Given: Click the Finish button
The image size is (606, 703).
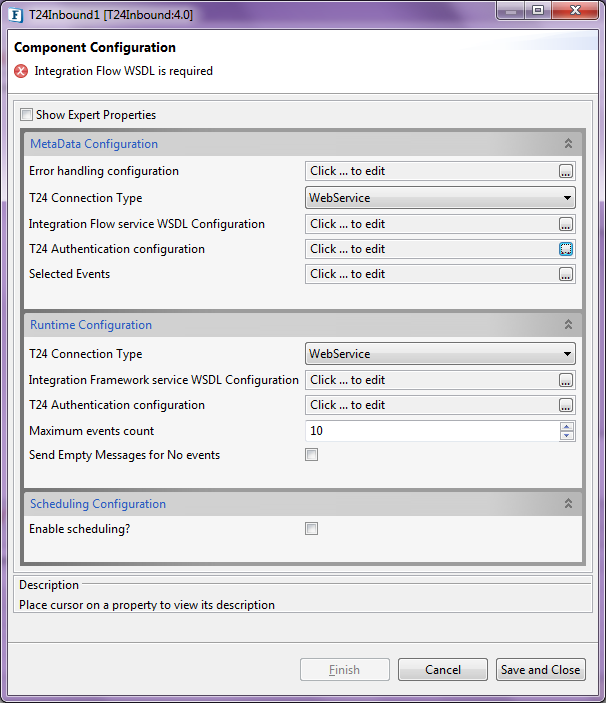Looking at the screenshot, I should pos(345,669).
